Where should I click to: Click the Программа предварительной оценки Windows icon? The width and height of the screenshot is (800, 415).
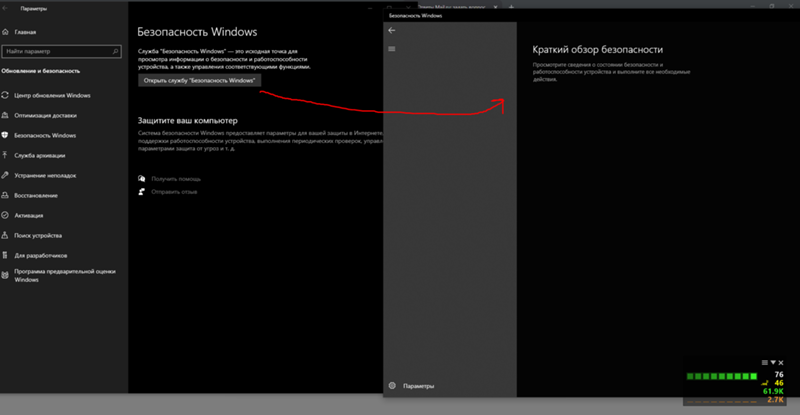coord(5,275)
